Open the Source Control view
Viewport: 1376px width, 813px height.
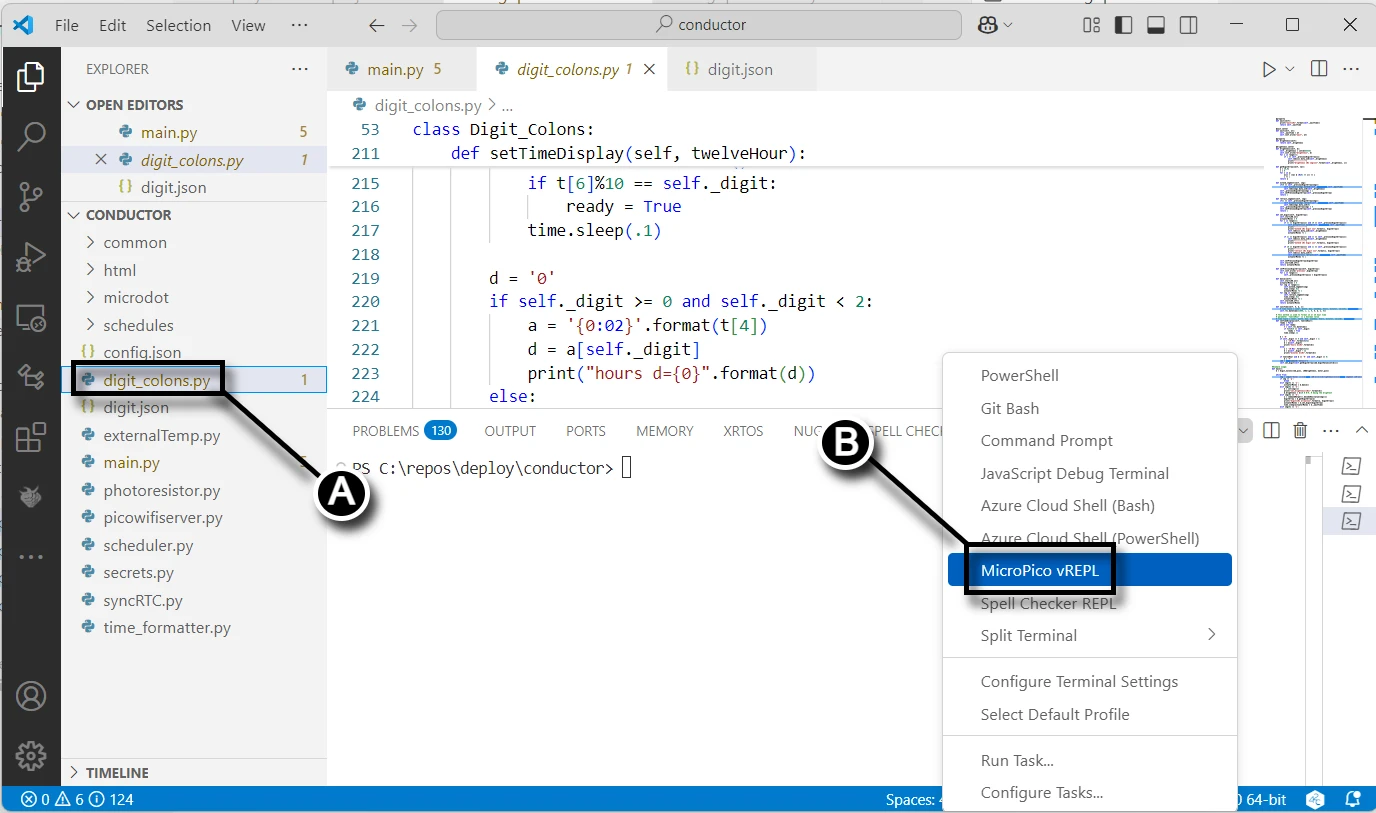tap(30, 197)
